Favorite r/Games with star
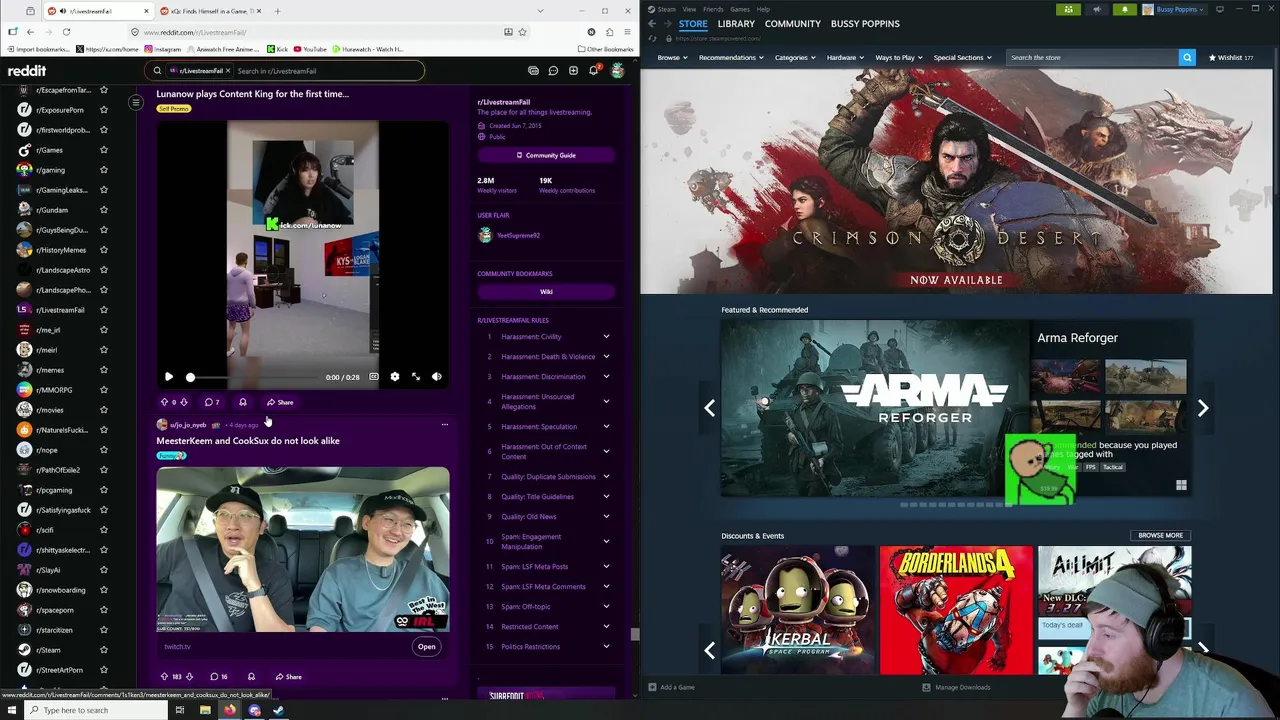The image size is (1280, 720). 103,150
